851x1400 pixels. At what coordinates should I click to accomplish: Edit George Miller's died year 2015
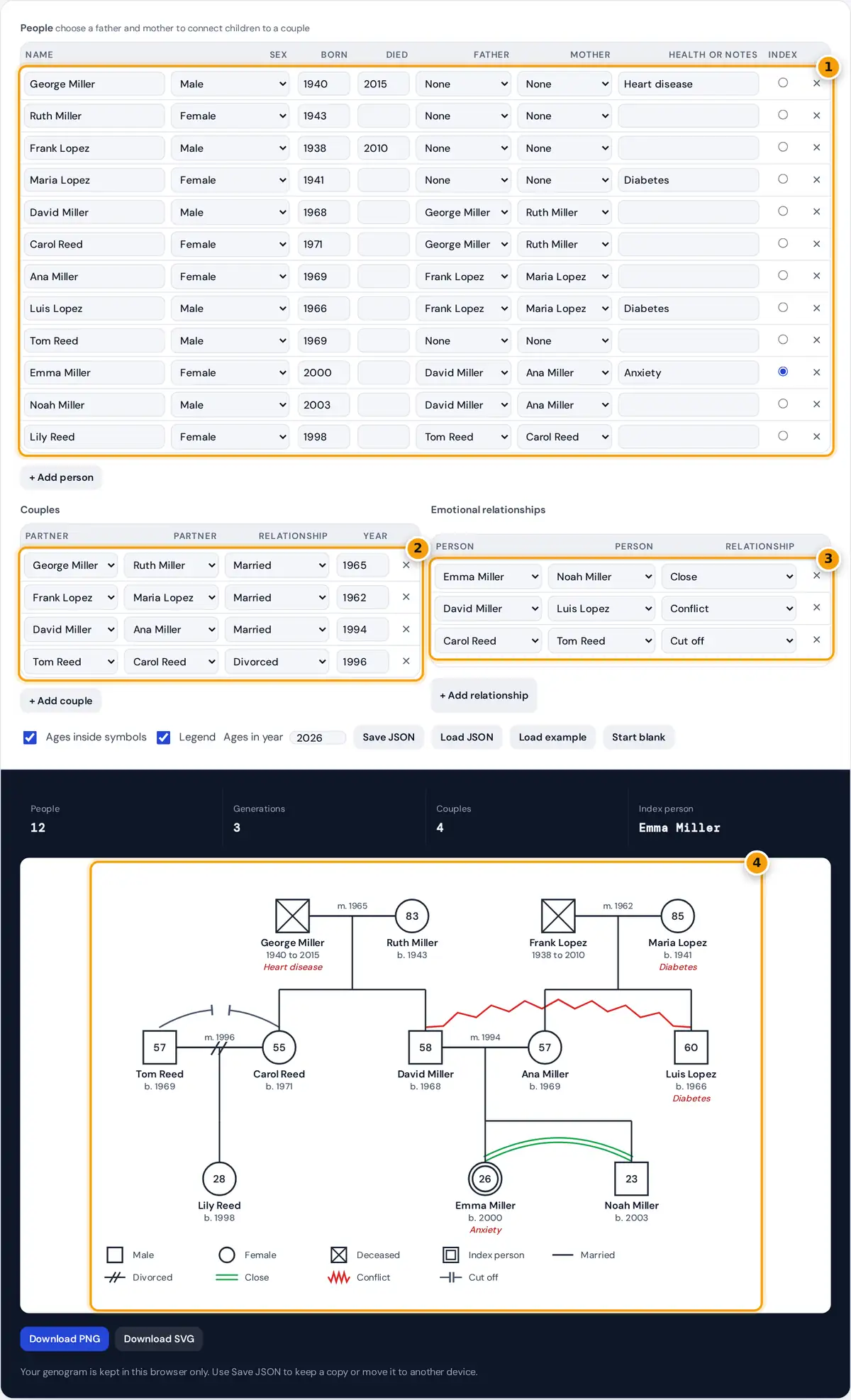click(384, 84)
